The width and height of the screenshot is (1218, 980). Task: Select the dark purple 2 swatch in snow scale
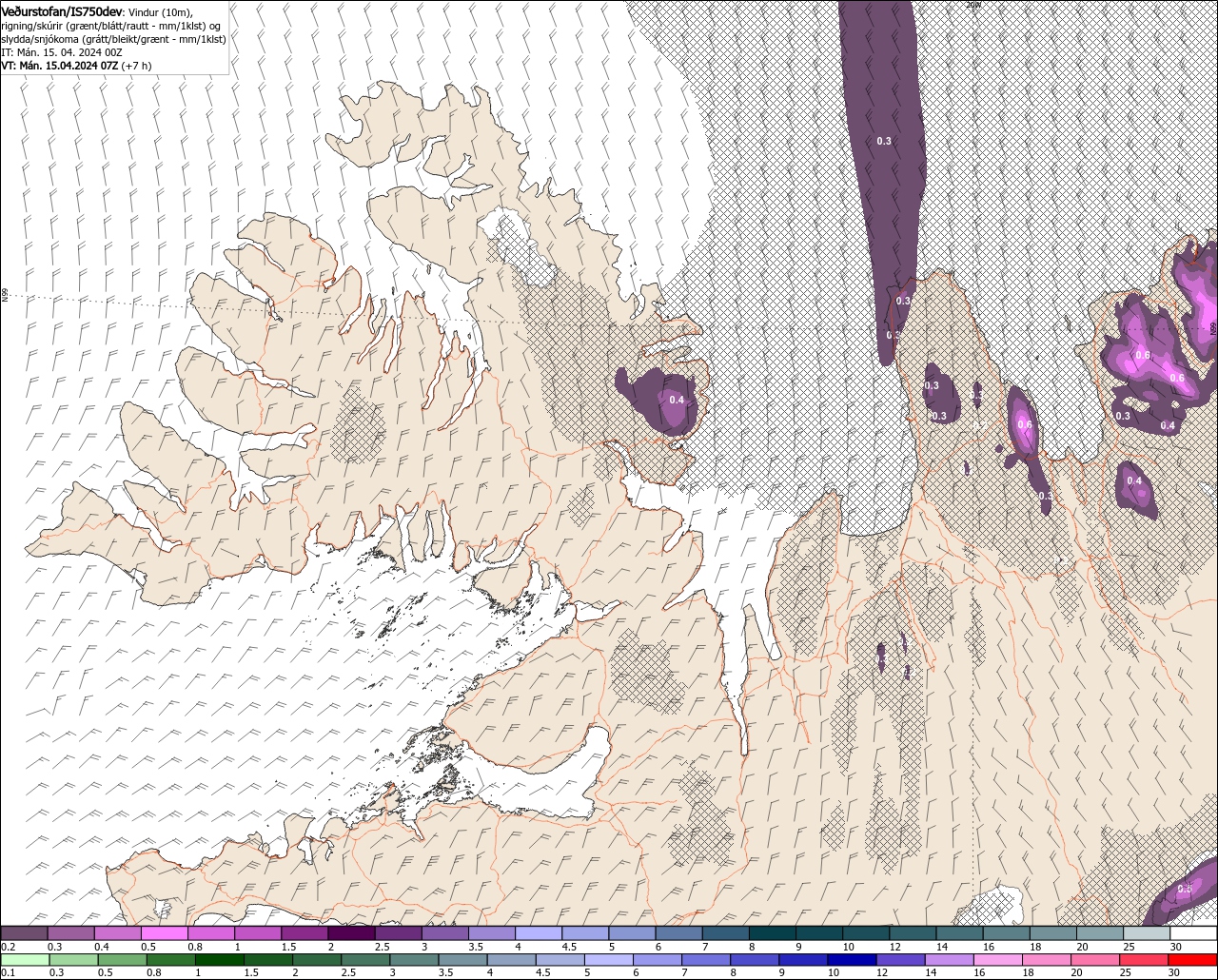351,932
